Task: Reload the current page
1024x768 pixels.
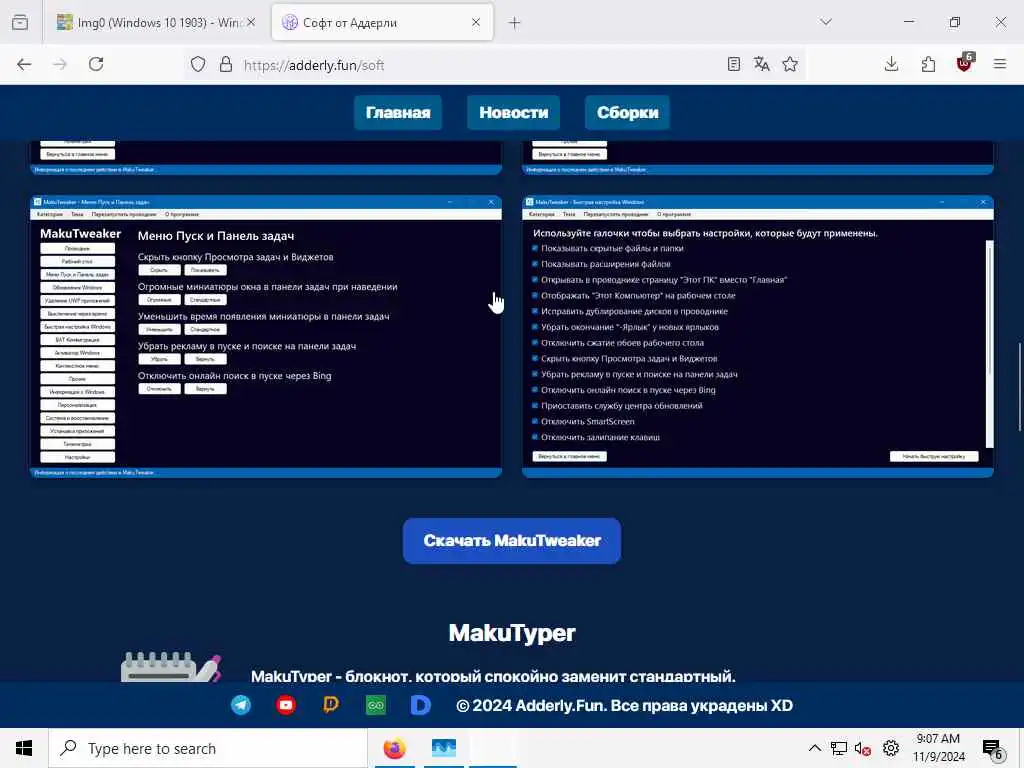Action: pos(96,64)
